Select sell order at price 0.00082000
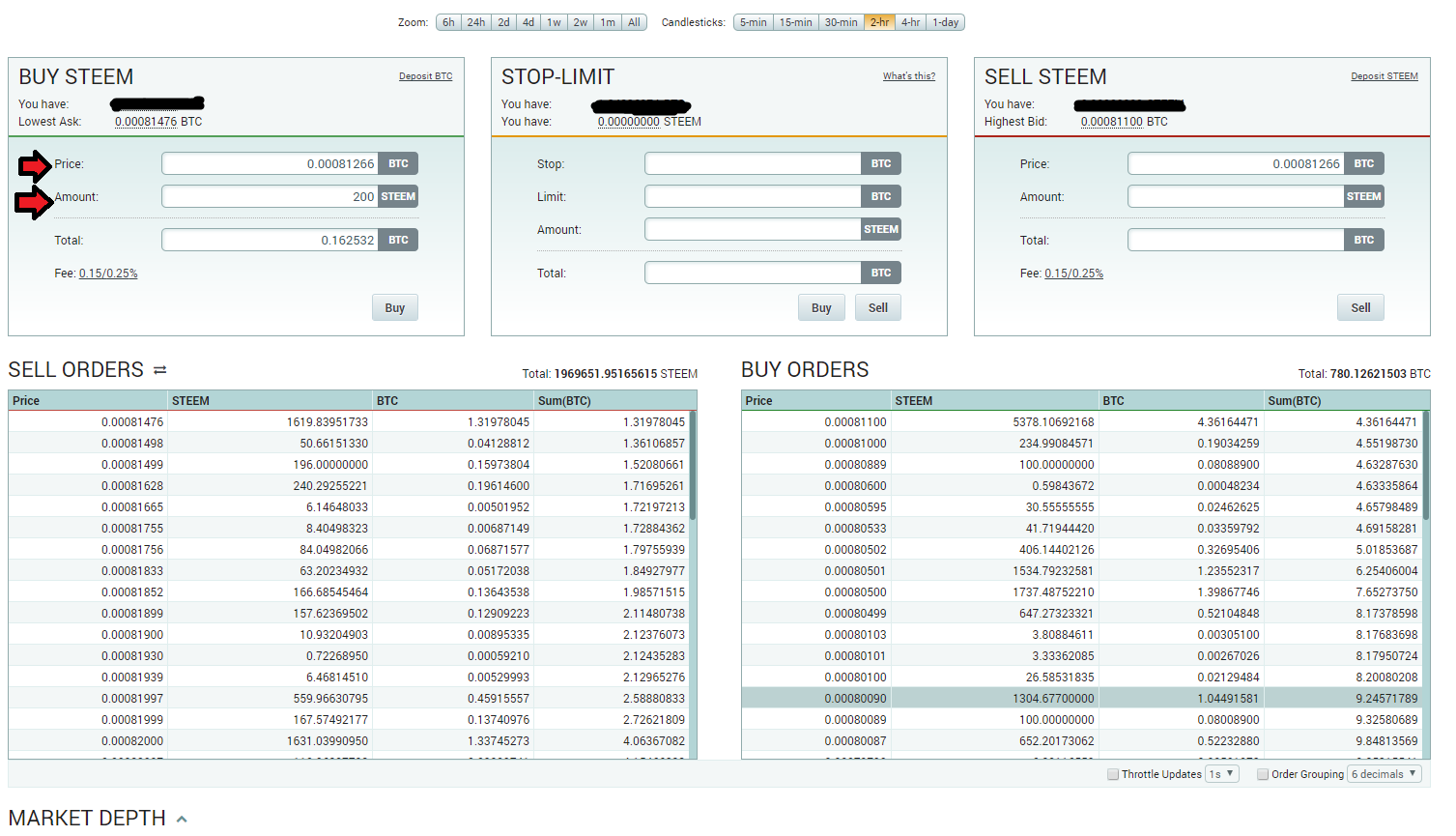The width and height of the screenshot is (1456, 836). 350,741
